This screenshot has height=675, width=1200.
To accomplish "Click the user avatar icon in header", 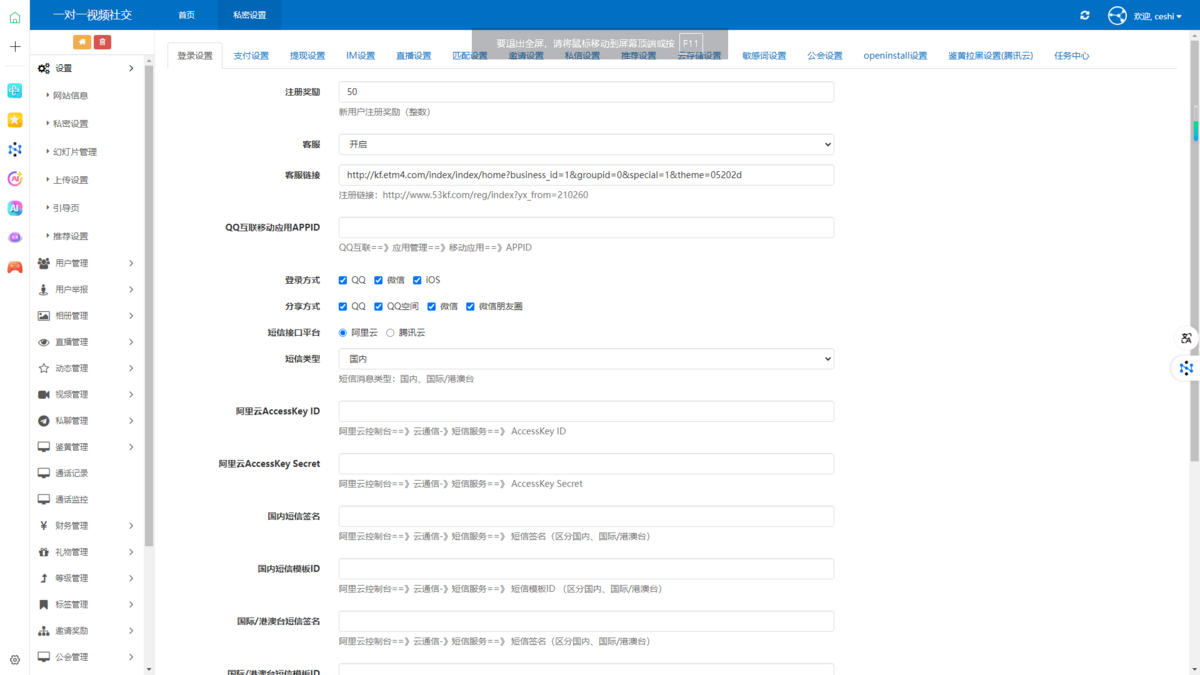I will [1117, 15].
